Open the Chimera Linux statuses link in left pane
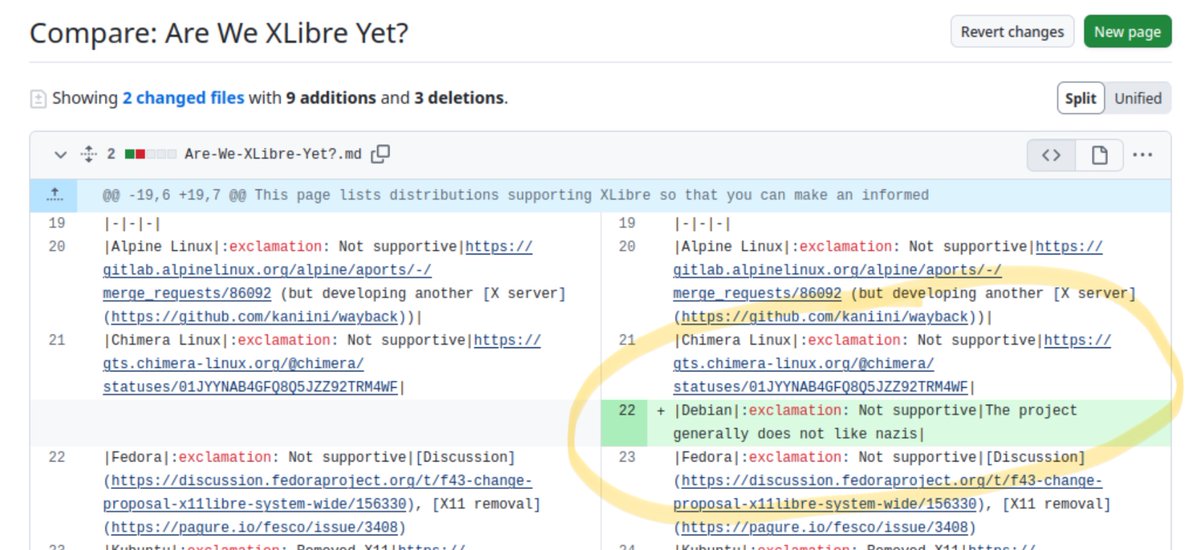The image size is (1200, 550). (322, 364)
